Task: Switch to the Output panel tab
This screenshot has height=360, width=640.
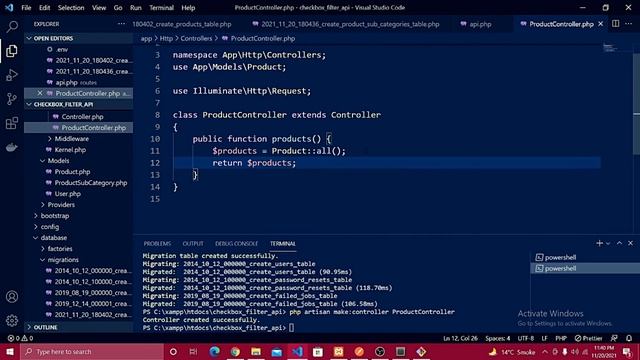Action: pos(193,244)
